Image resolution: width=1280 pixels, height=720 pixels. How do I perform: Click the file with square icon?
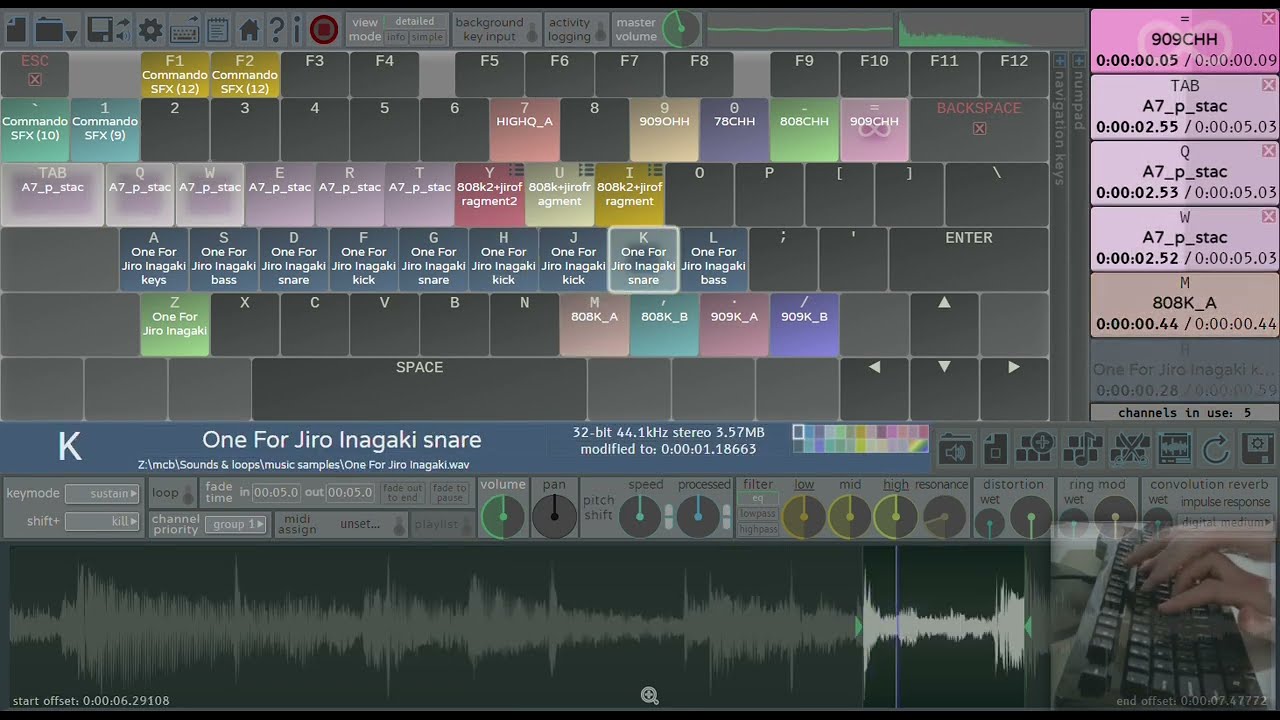coord(995,449)
